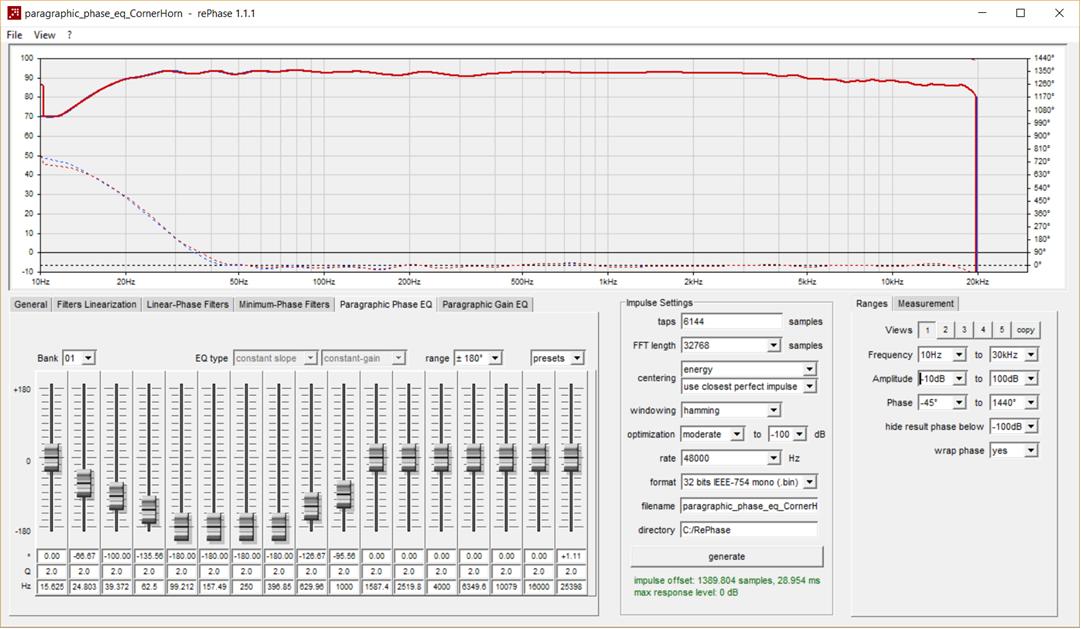The image size is (1081, 629).
Task: Click the phase value field +1.11
Action: [x=571, y=556]
